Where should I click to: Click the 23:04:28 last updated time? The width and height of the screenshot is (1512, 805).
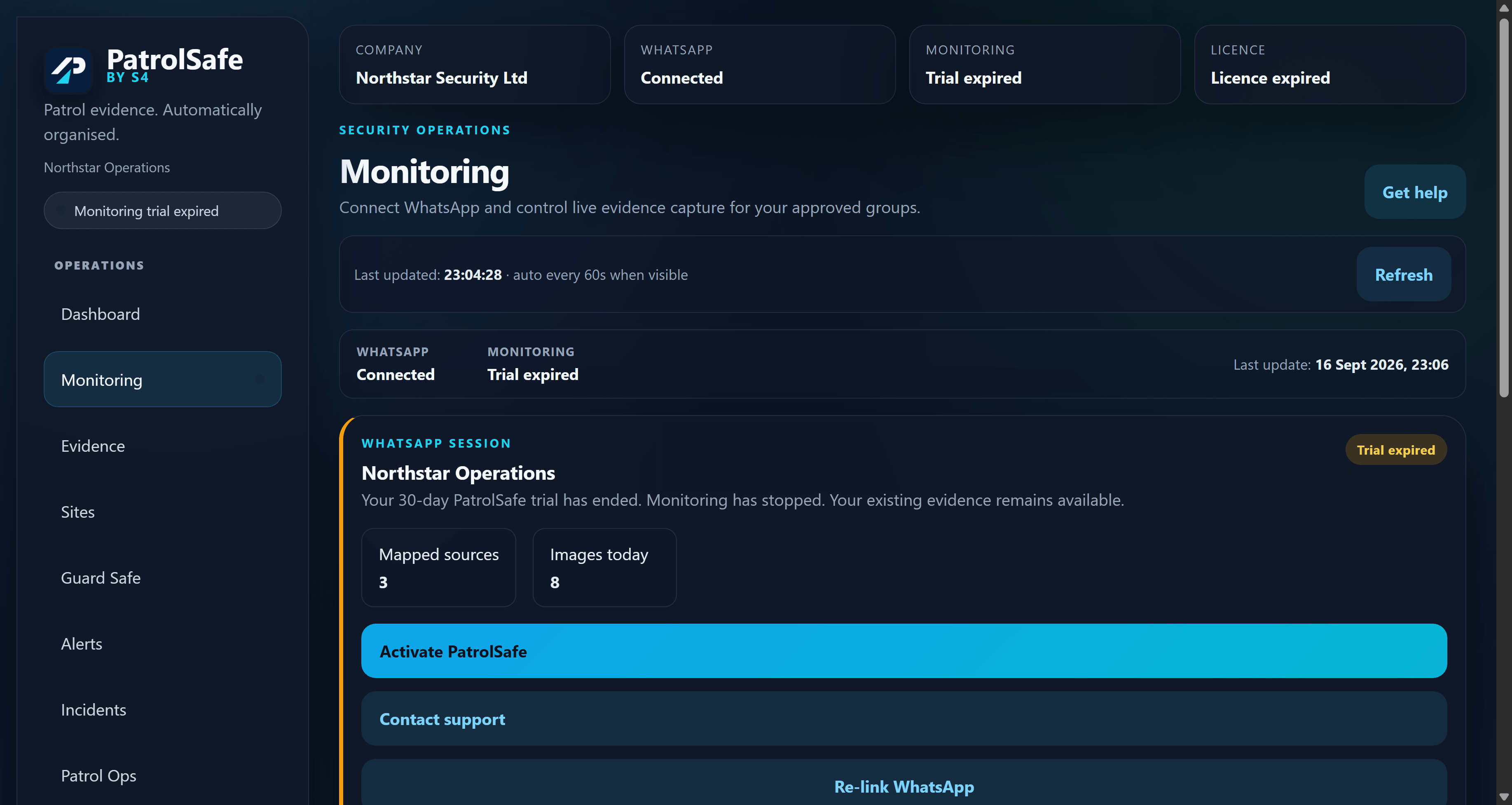pos(473,275)
